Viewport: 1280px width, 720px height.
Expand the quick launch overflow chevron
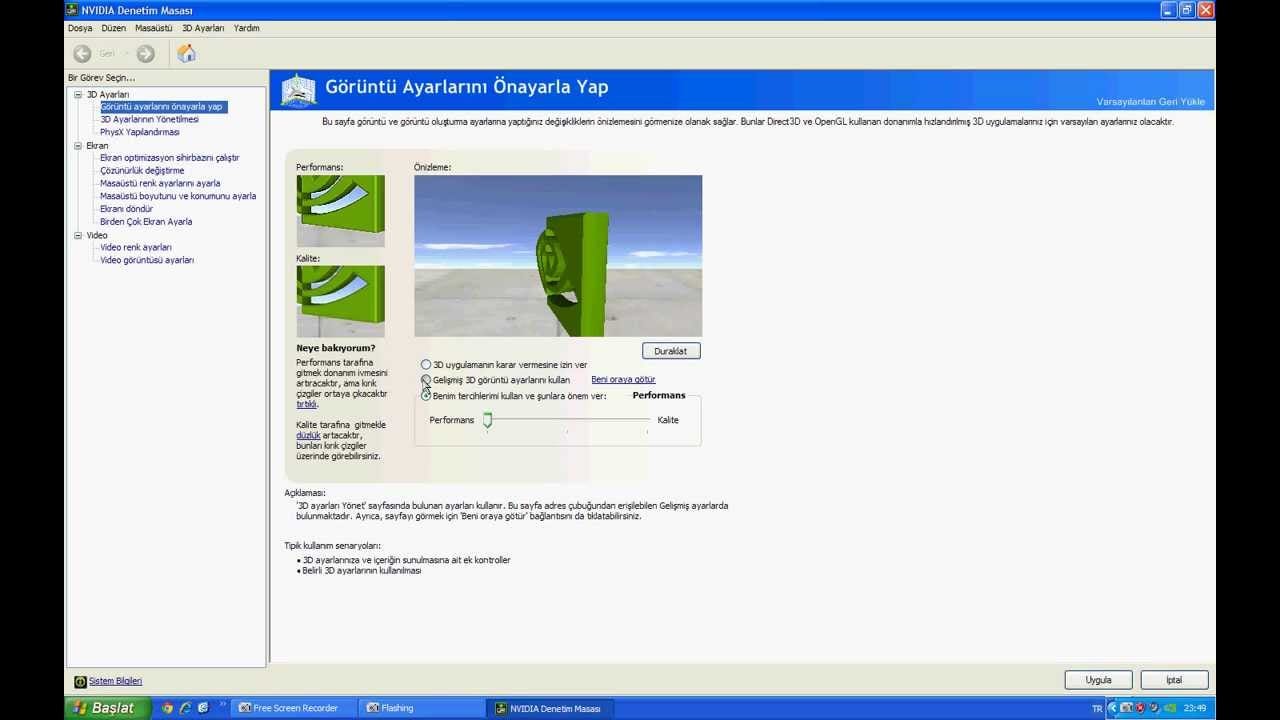click(x=222, y=704)
